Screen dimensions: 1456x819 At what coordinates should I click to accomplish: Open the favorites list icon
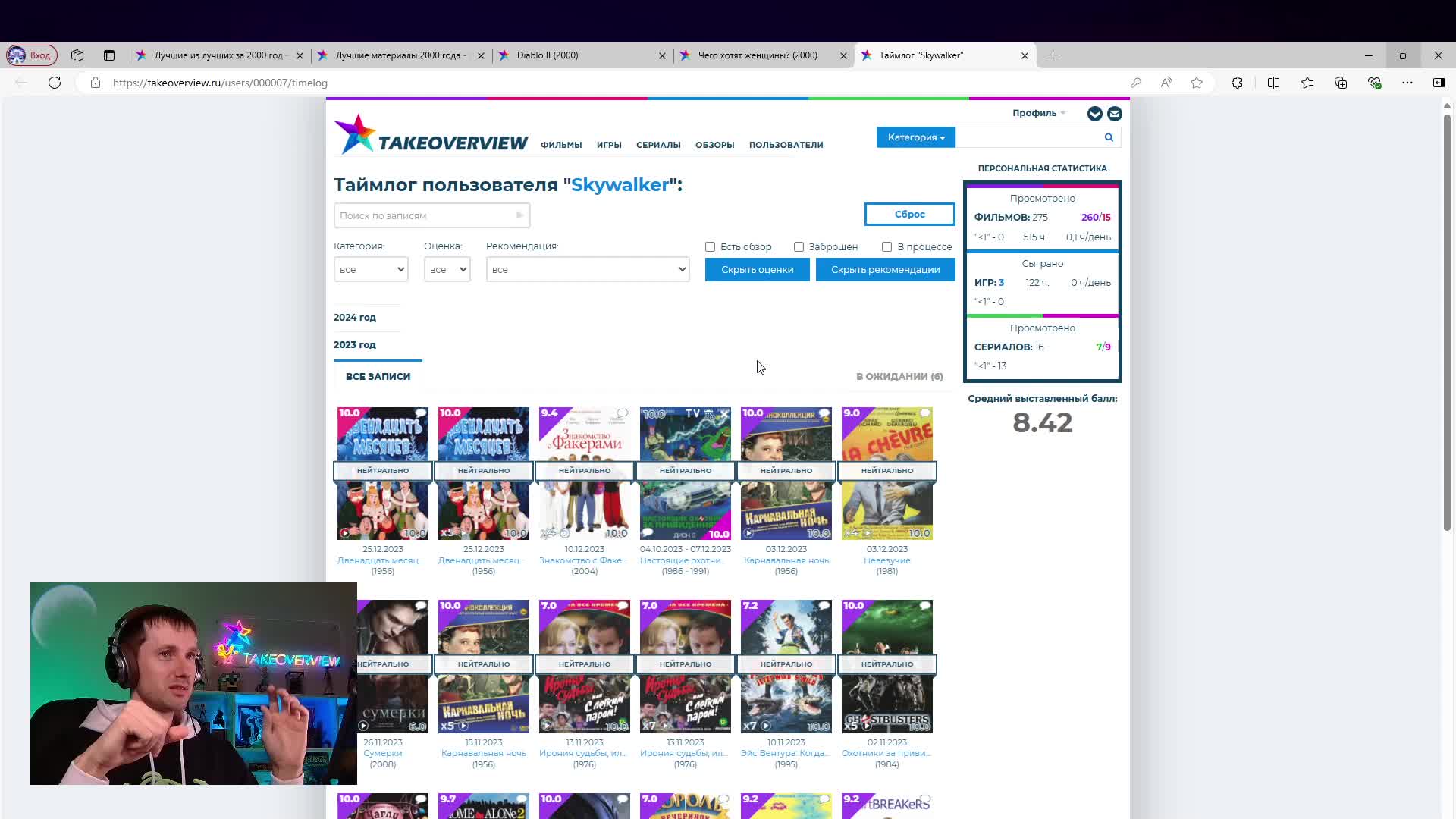pyautogui.click(x=1307, y=83)
